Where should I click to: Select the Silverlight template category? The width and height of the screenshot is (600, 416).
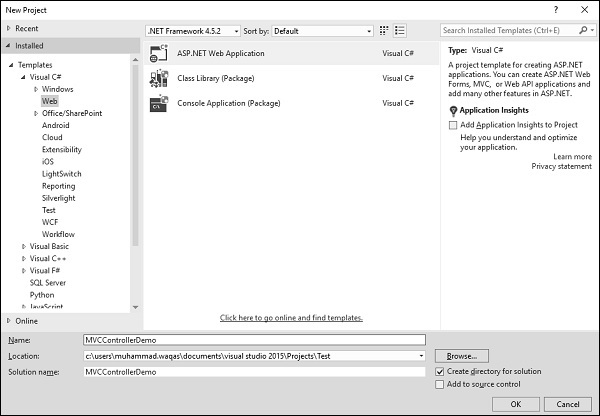(x=59, y=198)
